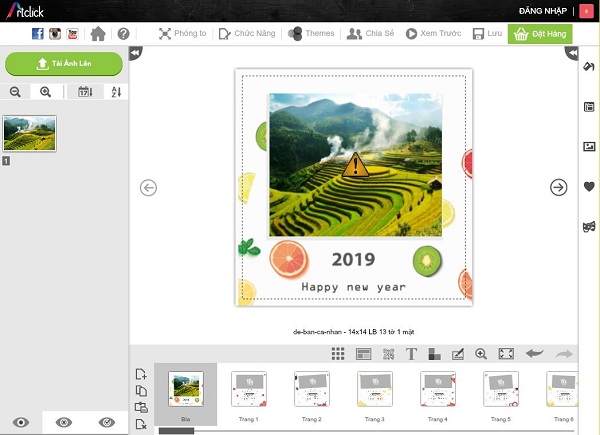600x435 pixels.
Task: Click the Facebook icon in the header
Action: pyautogui.click(x=38, y=33)
